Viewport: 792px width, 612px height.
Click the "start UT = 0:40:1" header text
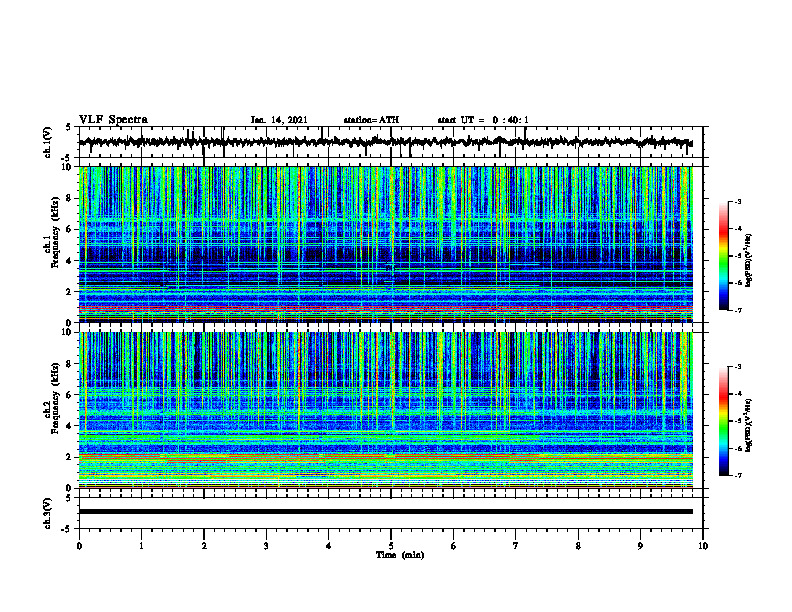click(483, 120)
